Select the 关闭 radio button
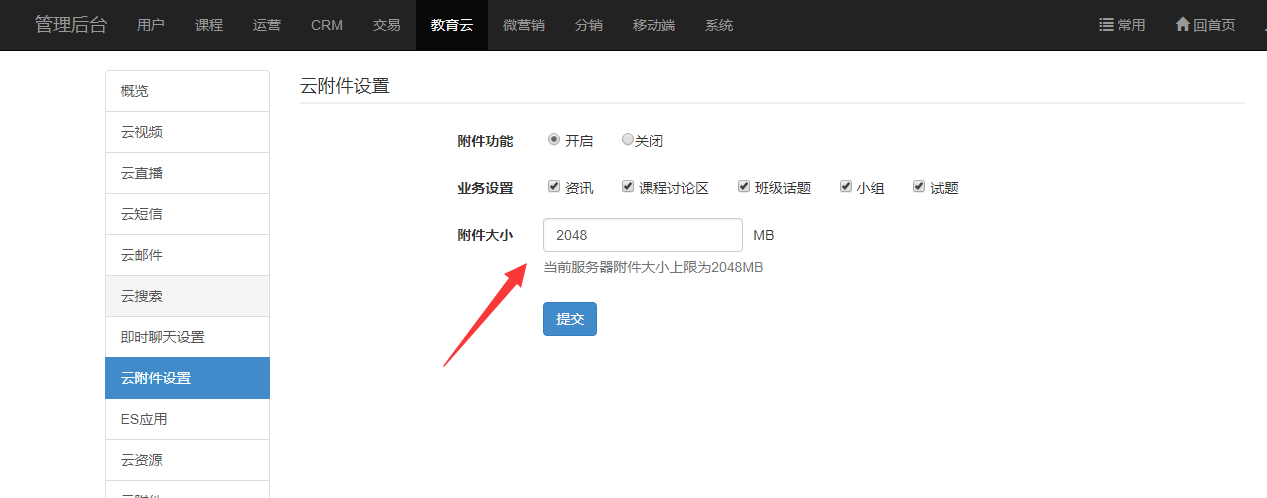1267x498 pixels. (x=628, y=140)
